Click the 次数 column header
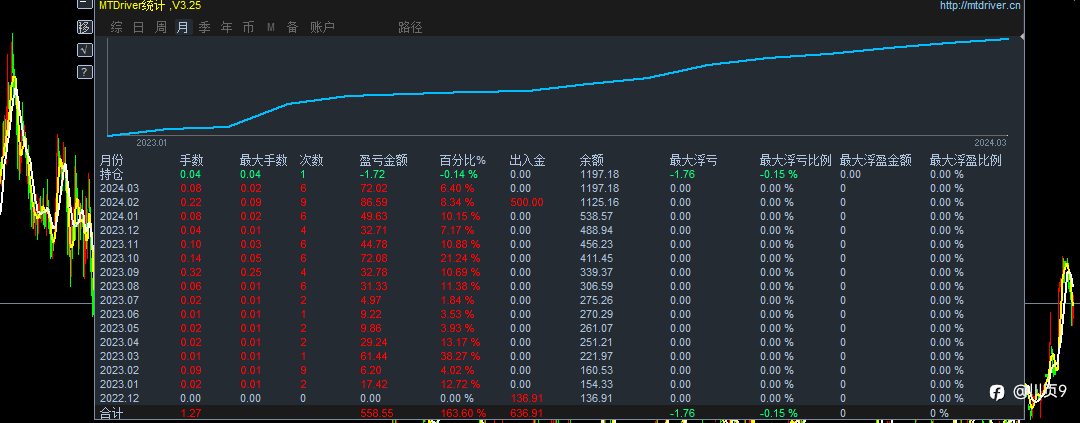Viewport: 1080px width, 423px height. coord(311,161)
